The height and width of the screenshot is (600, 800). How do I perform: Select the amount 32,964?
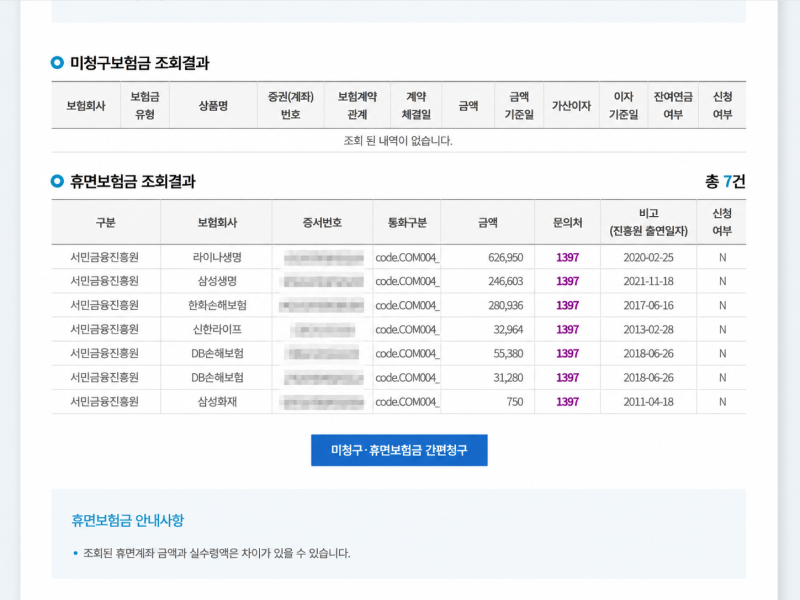(x=508, y=330)
